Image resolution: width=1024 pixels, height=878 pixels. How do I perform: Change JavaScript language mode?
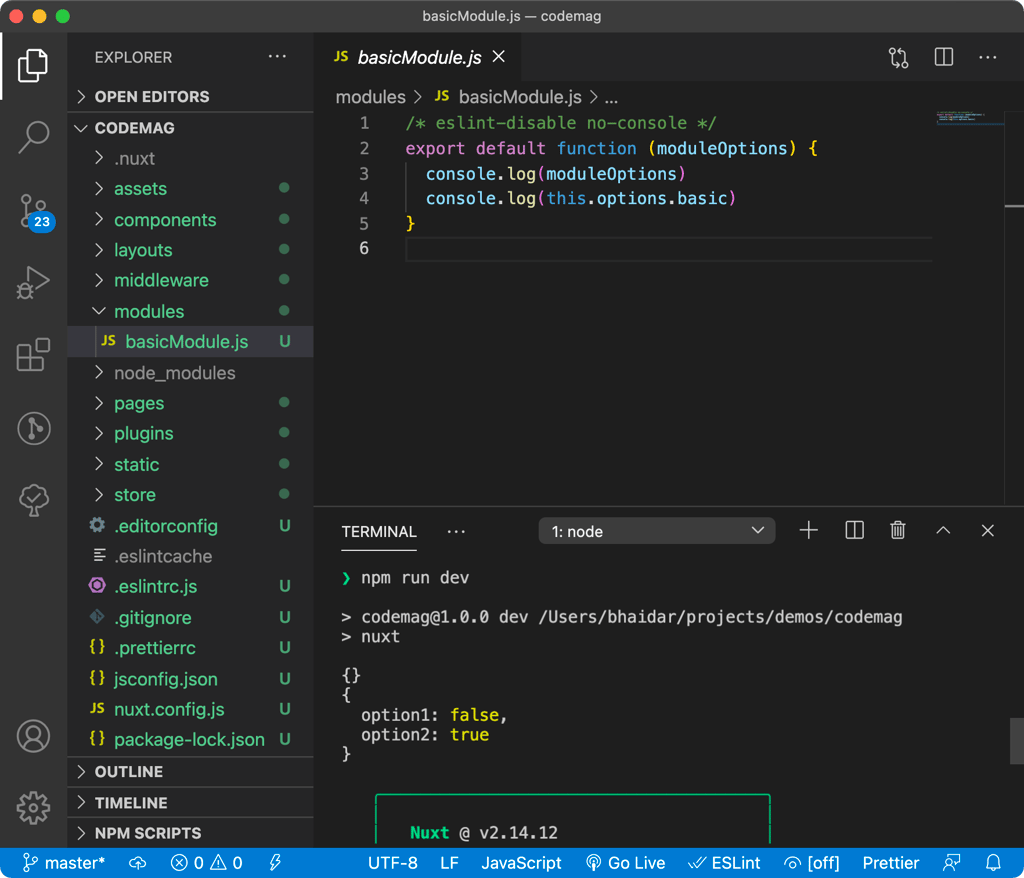click(x=521, y=863)
